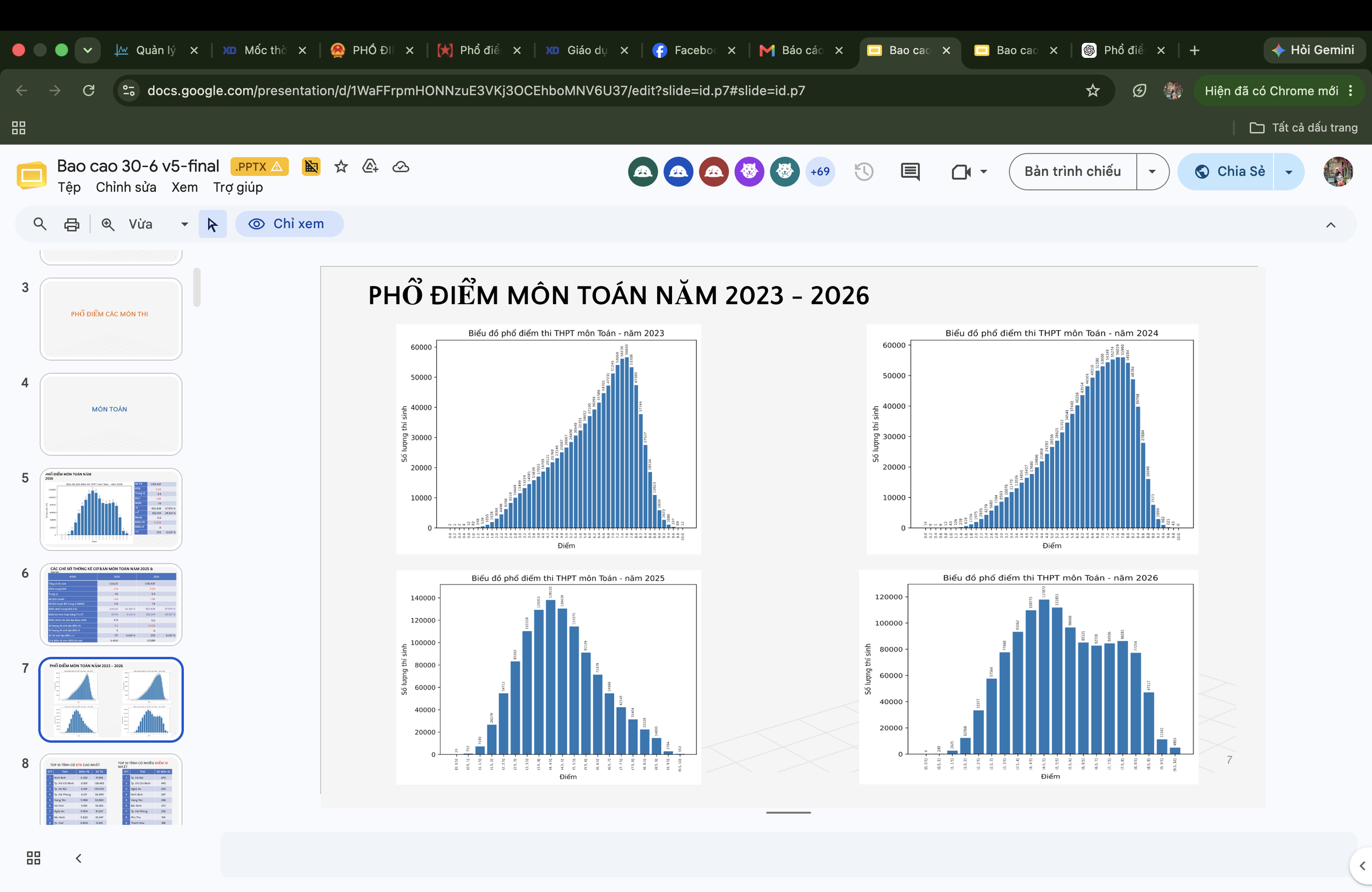The width and height of the screenshot is (1372, 892).
Task: Open the Chỉnh sửa menu
Action: click(126, 188)
